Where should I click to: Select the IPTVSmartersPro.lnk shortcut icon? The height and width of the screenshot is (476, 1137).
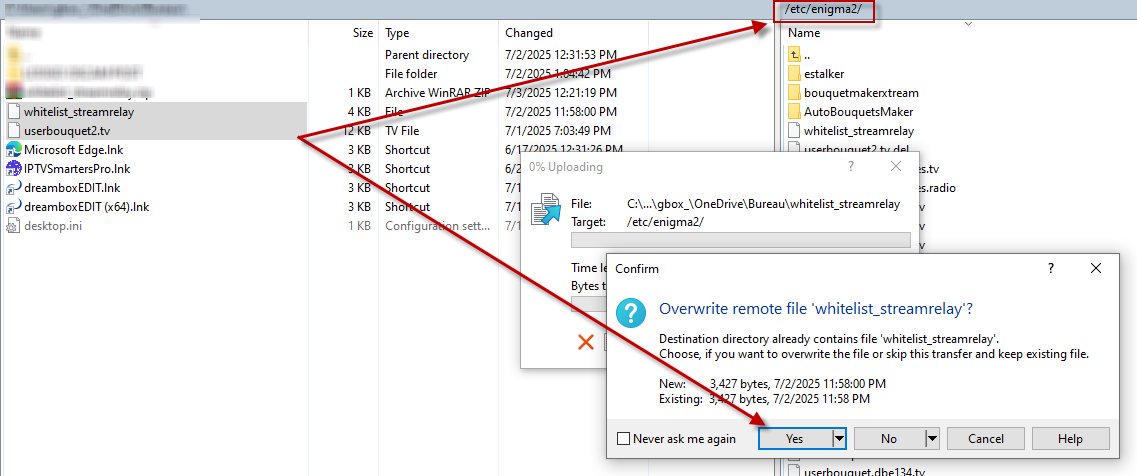pyautogui.click(x=14, y=168)
